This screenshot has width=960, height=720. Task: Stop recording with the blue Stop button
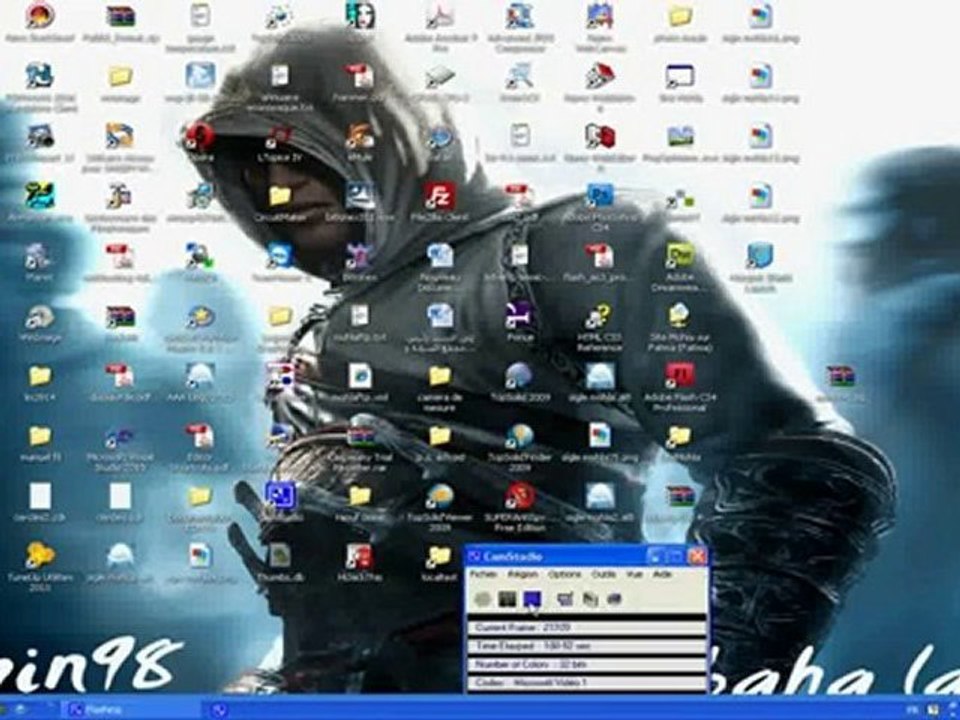[532, 599]
